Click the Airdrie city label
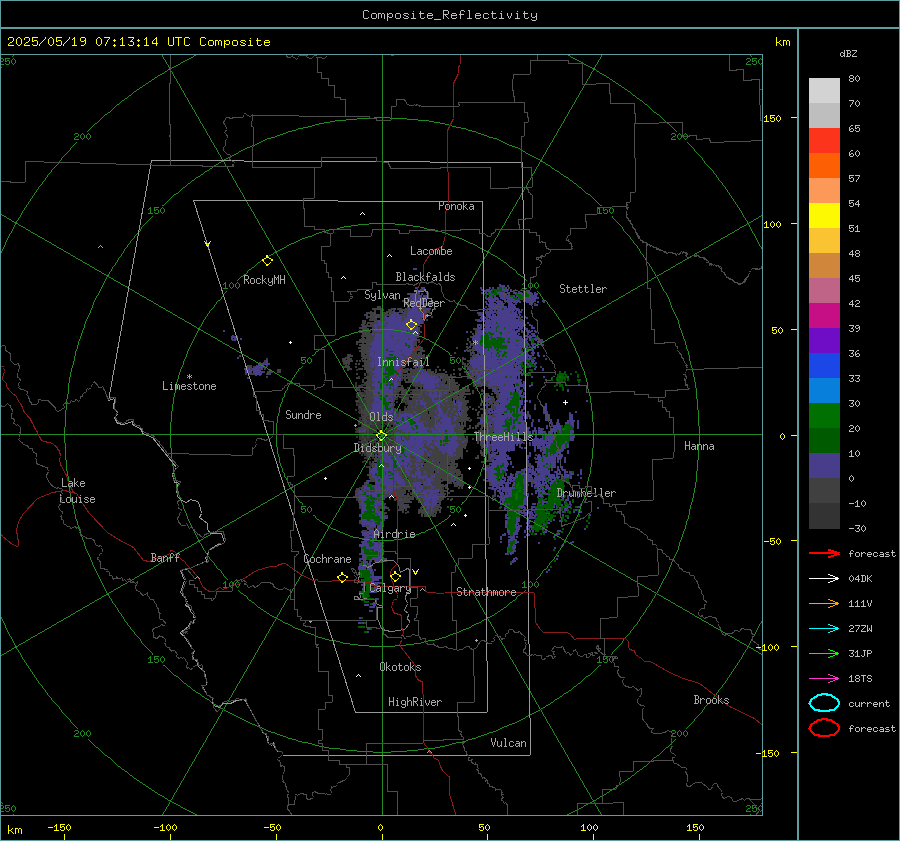 [394, 534]
